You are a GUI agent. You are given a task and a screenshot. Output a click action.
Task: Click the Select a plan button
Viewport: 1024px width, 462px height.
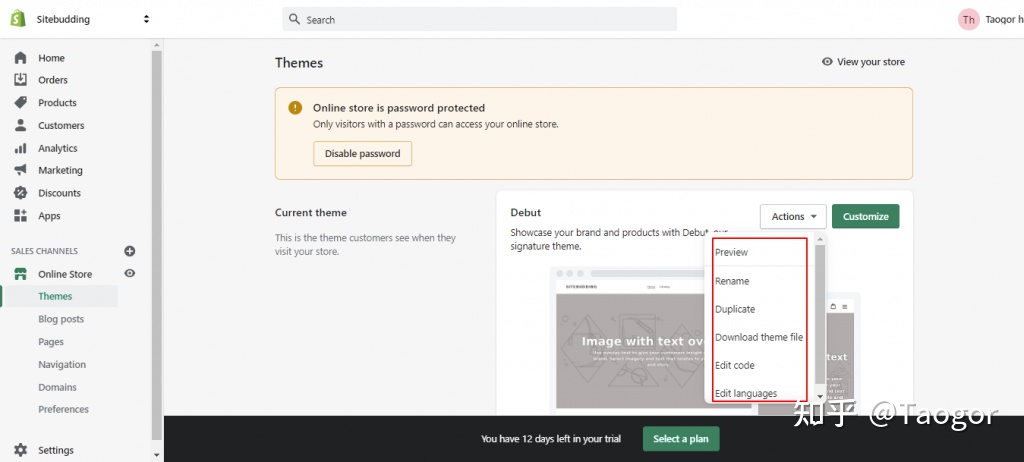680,439
